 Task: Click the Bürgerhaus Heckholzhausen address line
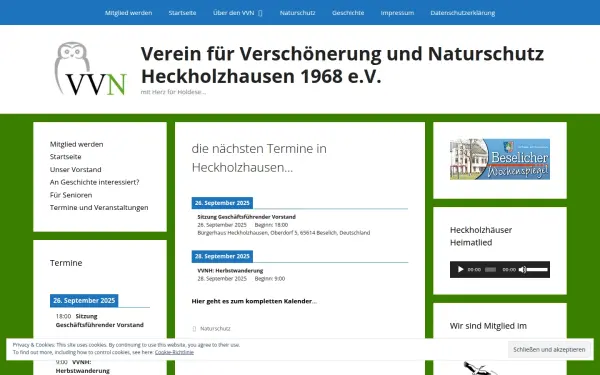(x=284, y=232)
